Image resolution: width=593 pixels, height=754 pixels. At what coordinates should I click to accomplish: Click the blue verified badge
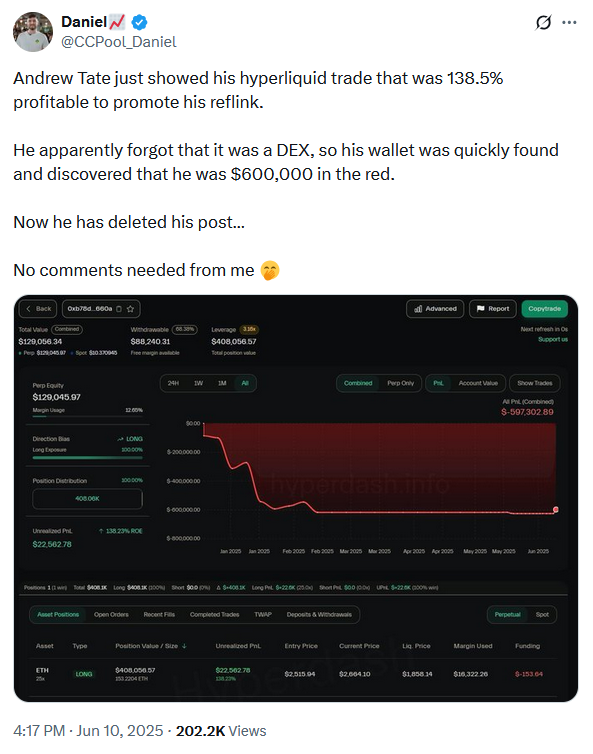139,22
